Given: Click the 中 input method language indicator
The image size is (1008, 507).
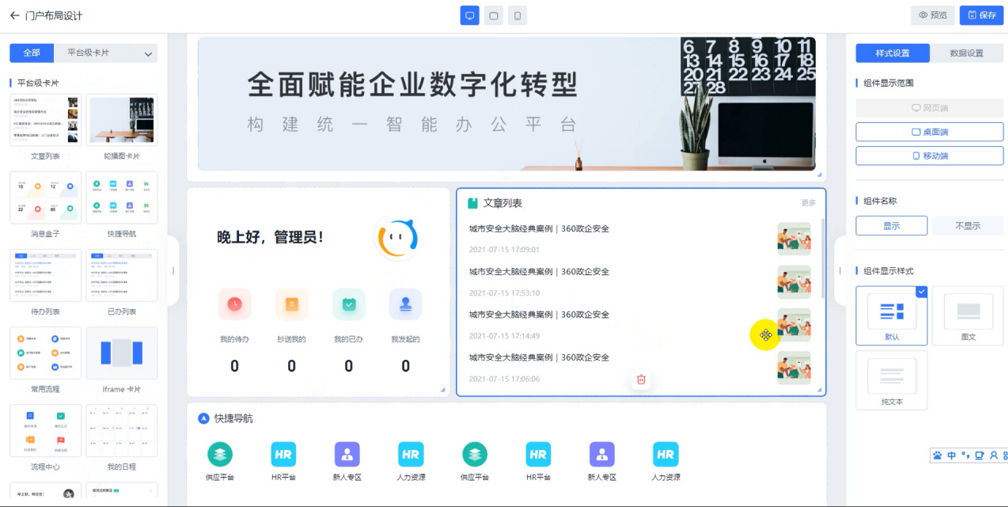Looking at the screenshot, I should [951, 456].
